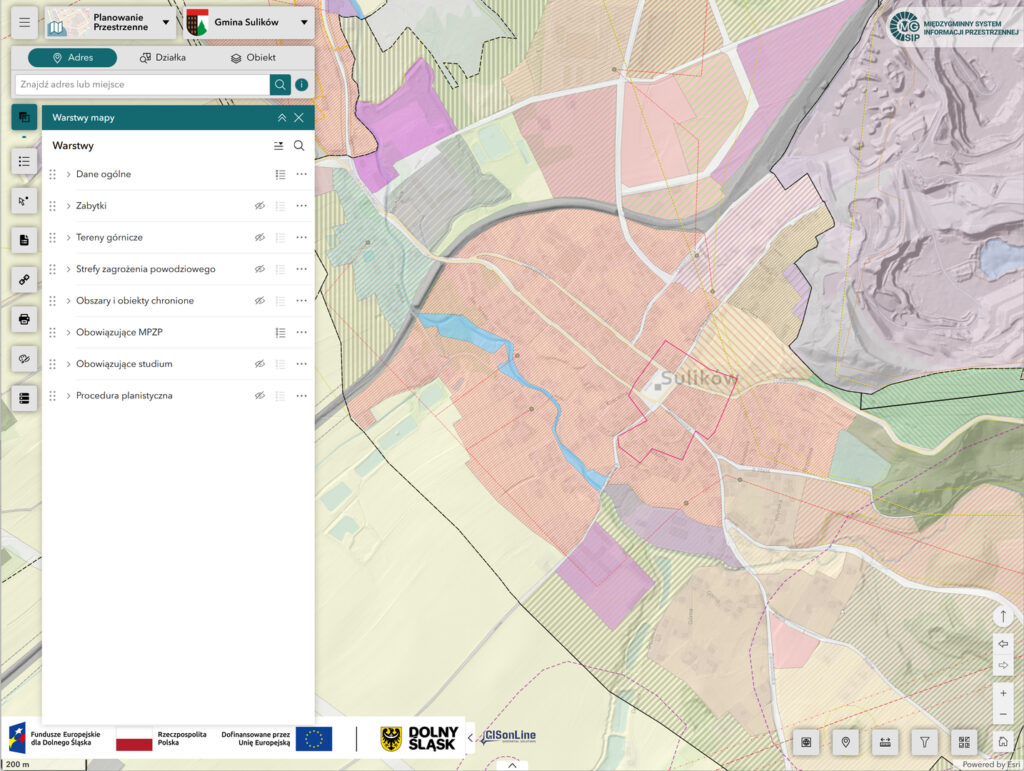Show the Zabytki layer
The width and height of the screenshot is (1024, 771).
tap(259, 206)
